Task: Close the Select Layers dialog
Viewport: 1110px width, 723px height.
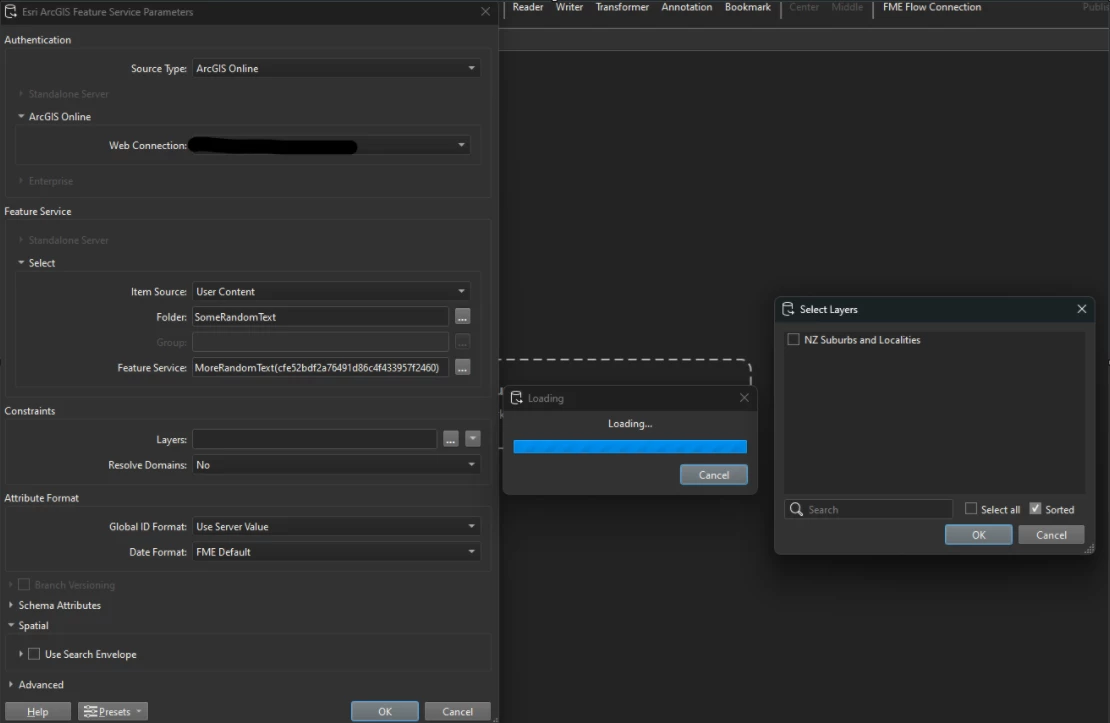Action: tap(1082, 309)
